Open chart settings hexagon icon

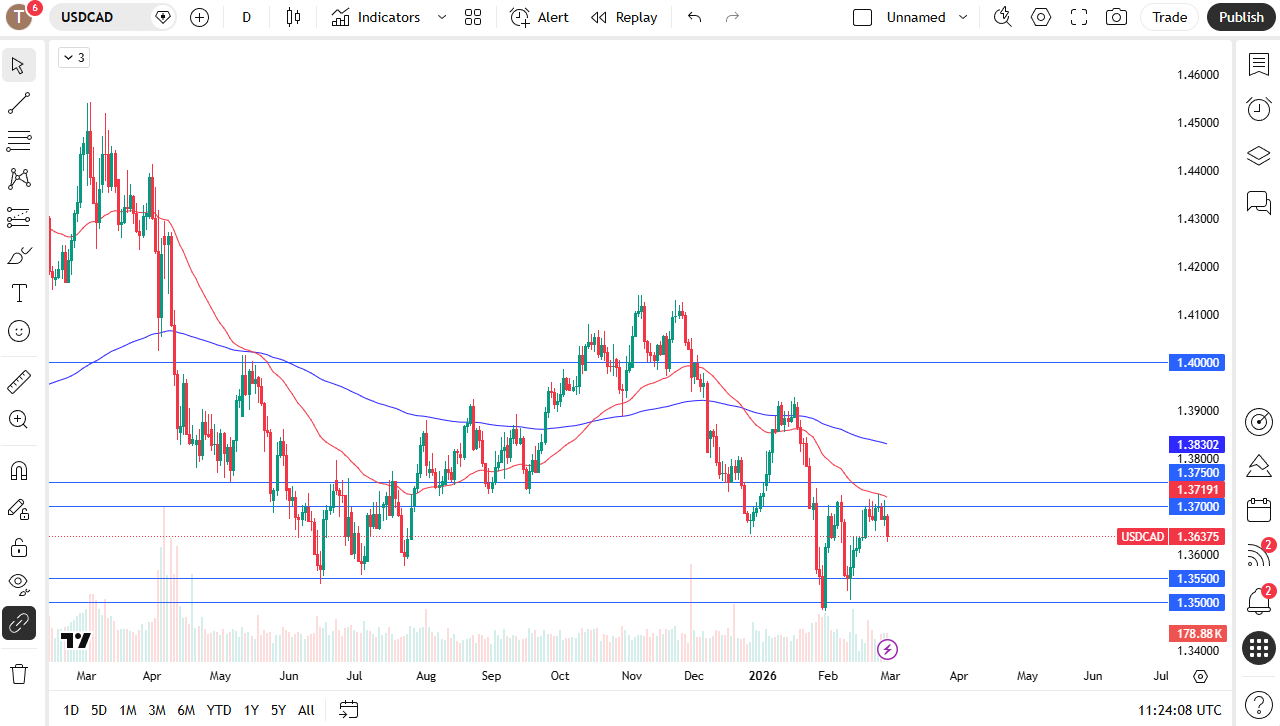[x=1041, y=17]
